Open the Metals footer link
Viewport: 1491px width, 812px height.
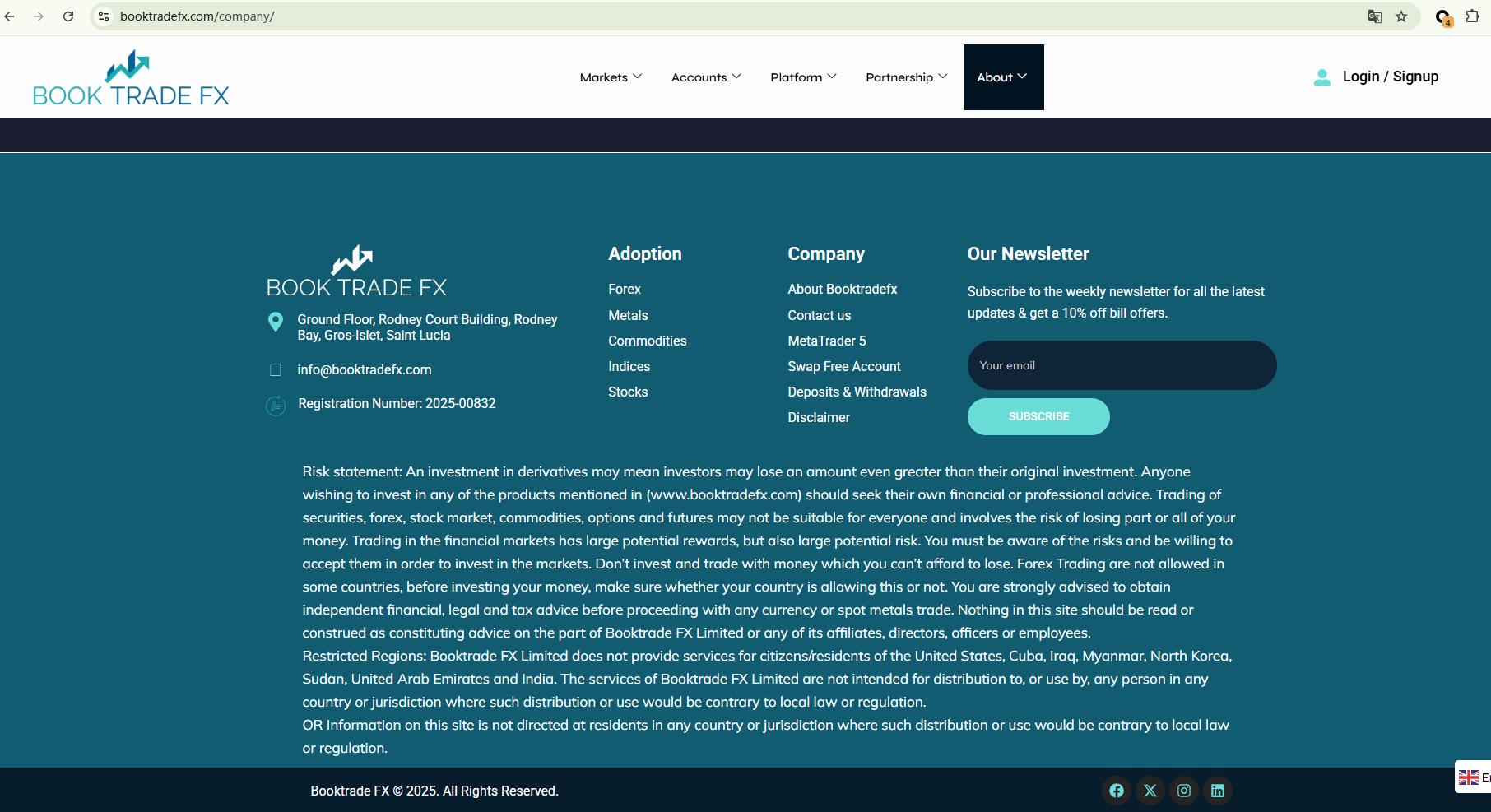coord(628,316)
